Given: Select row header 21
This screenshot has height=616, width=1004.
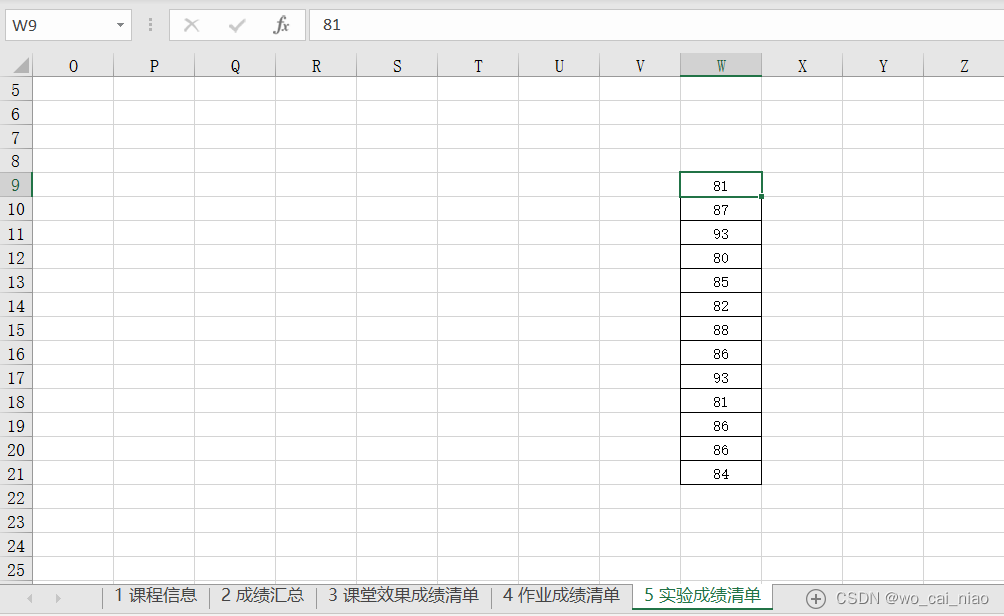Looking at the screenshot, I should pos(16,474).
